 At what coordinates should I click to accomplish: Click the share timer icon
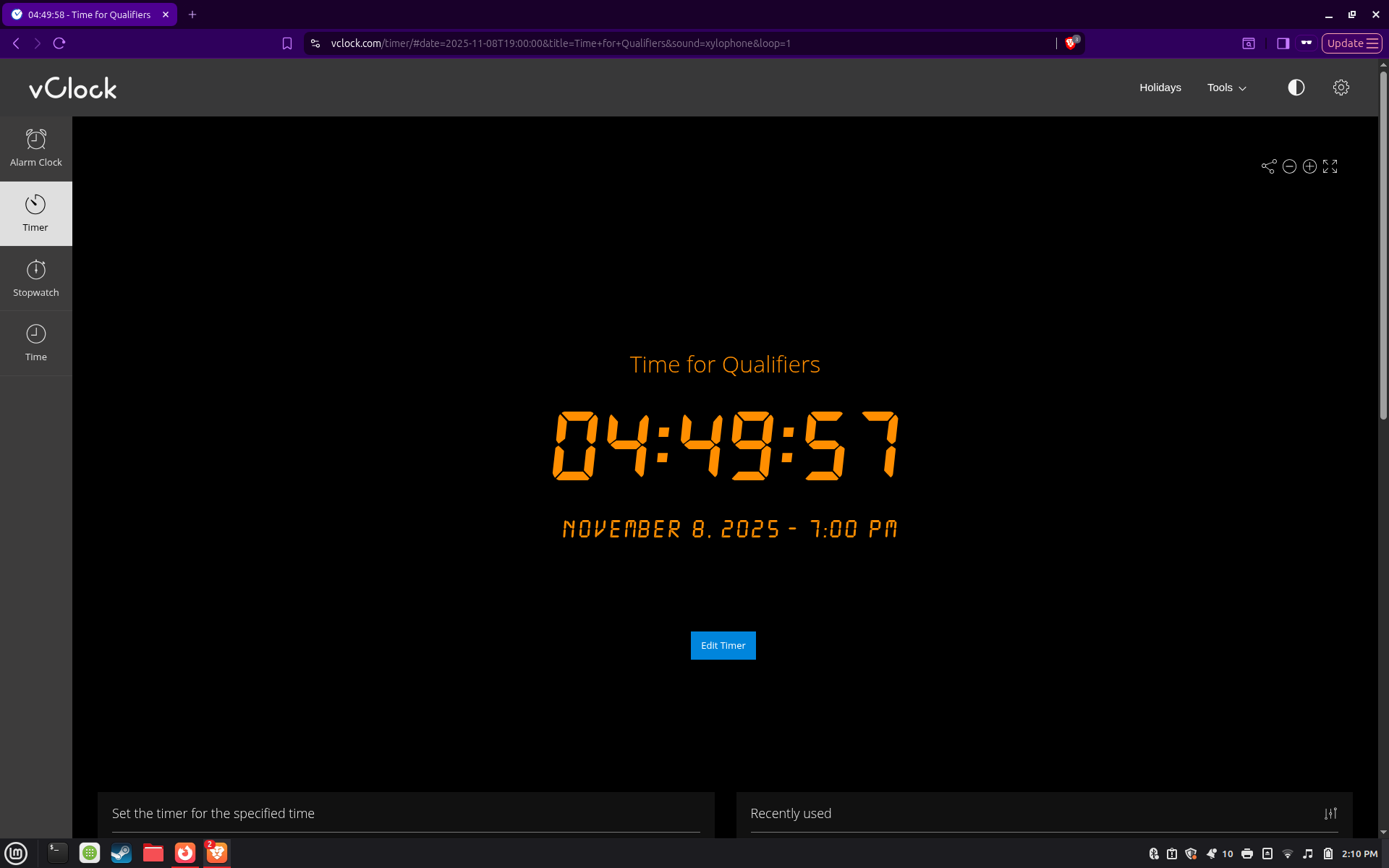click(1268, 167)
